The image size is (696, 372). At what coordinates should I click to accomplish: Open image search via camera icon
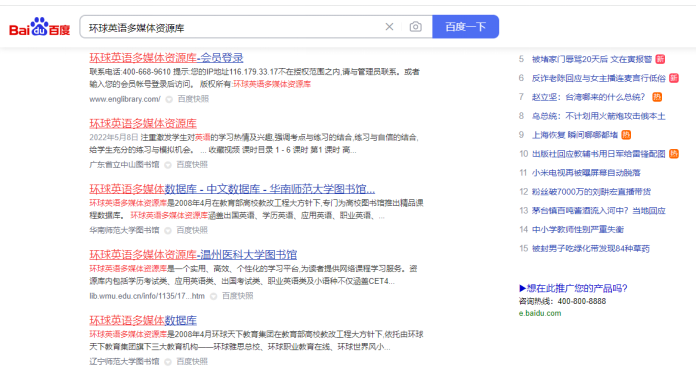(415, 27)
